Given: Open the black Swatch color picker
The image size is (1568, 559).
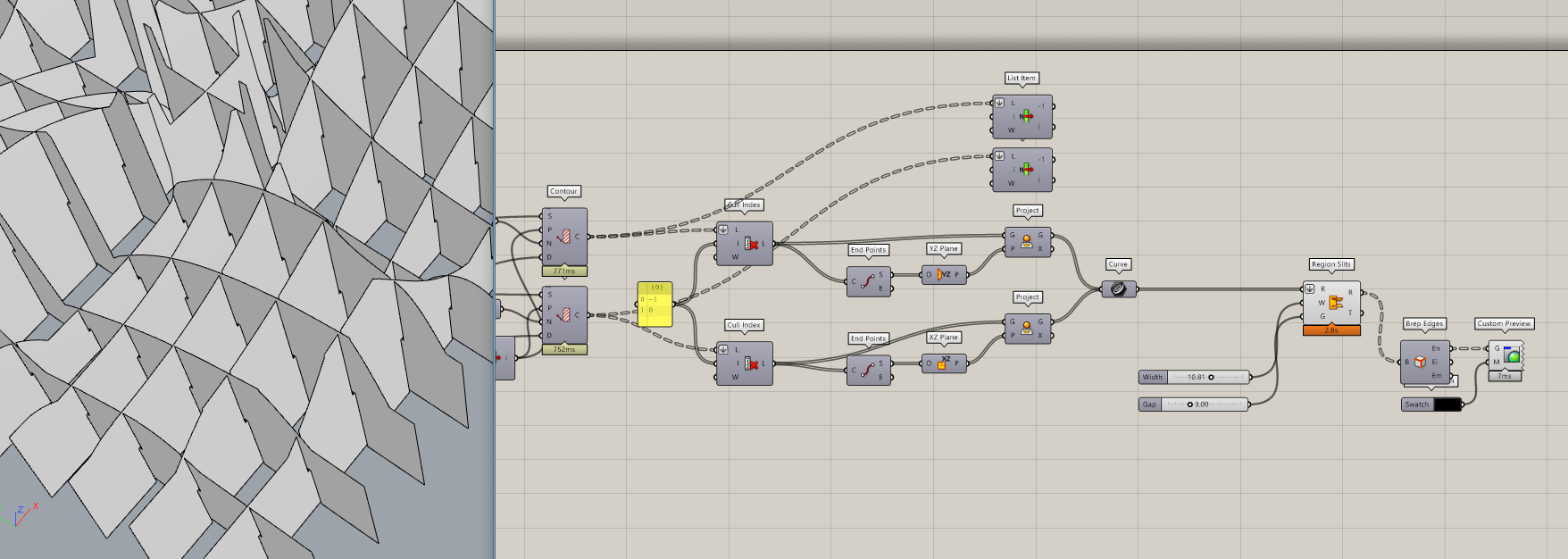Looking at the screenshot, I should tap(1447, 405).
